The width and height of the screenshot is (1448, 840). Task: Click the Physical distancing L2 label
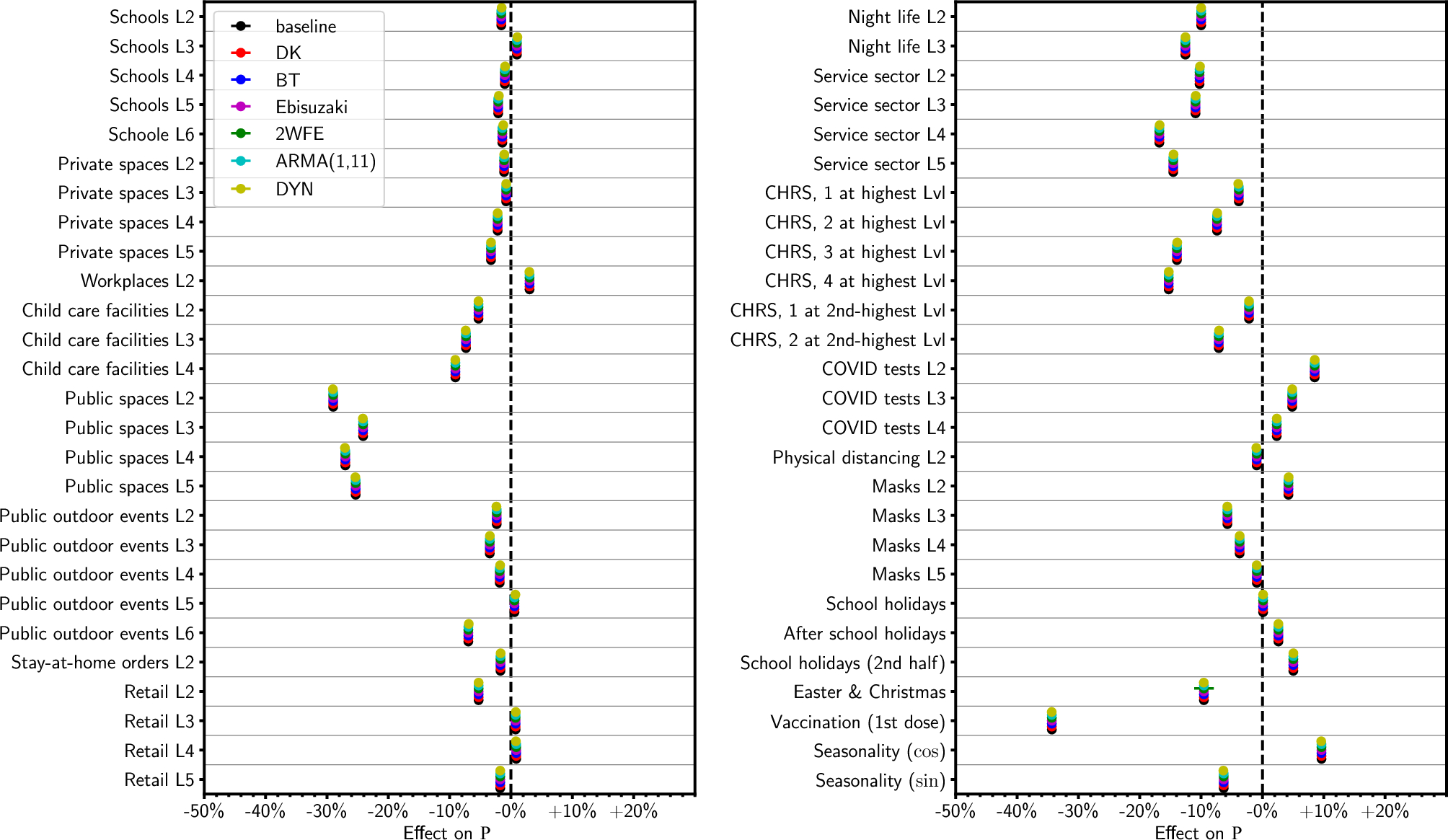858,457
